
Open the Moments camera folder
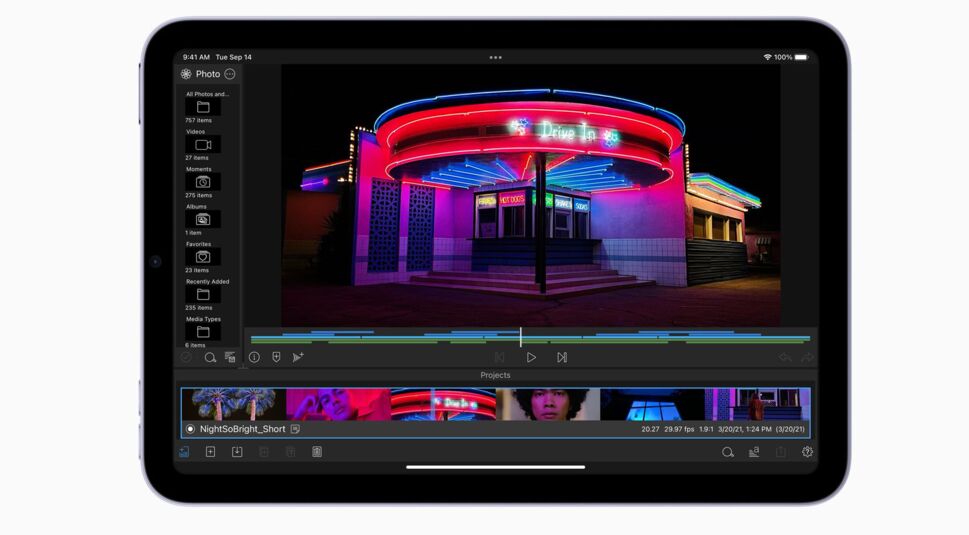(203, 182)
